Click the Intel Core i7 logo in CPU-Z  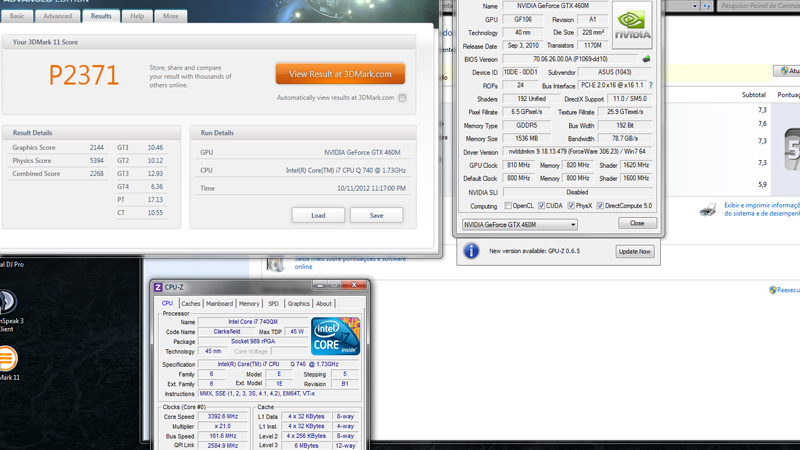coord(335,336)
